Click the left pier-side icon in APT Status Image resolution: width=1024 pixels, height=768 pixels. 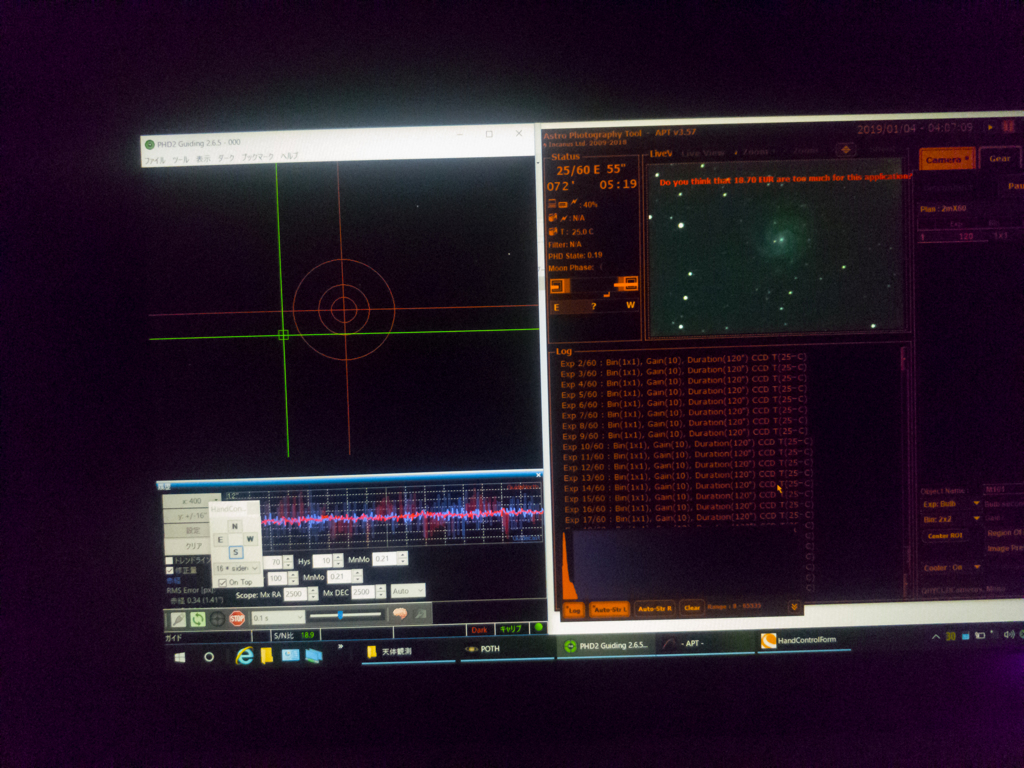(560, 286)
